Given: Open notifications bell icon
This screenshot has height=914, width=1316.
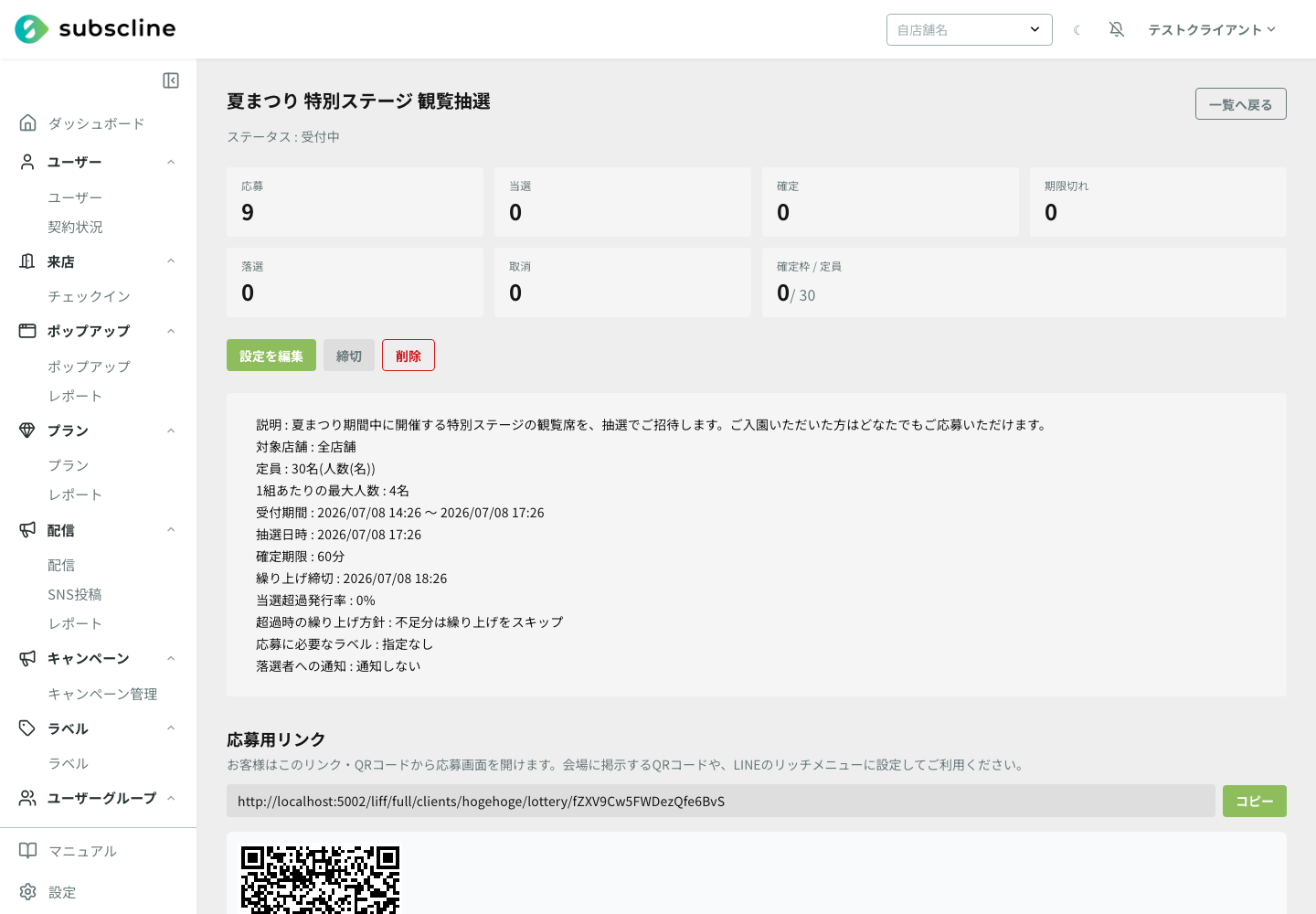Looking at the screenshot, I should (x=1117, y=29).
